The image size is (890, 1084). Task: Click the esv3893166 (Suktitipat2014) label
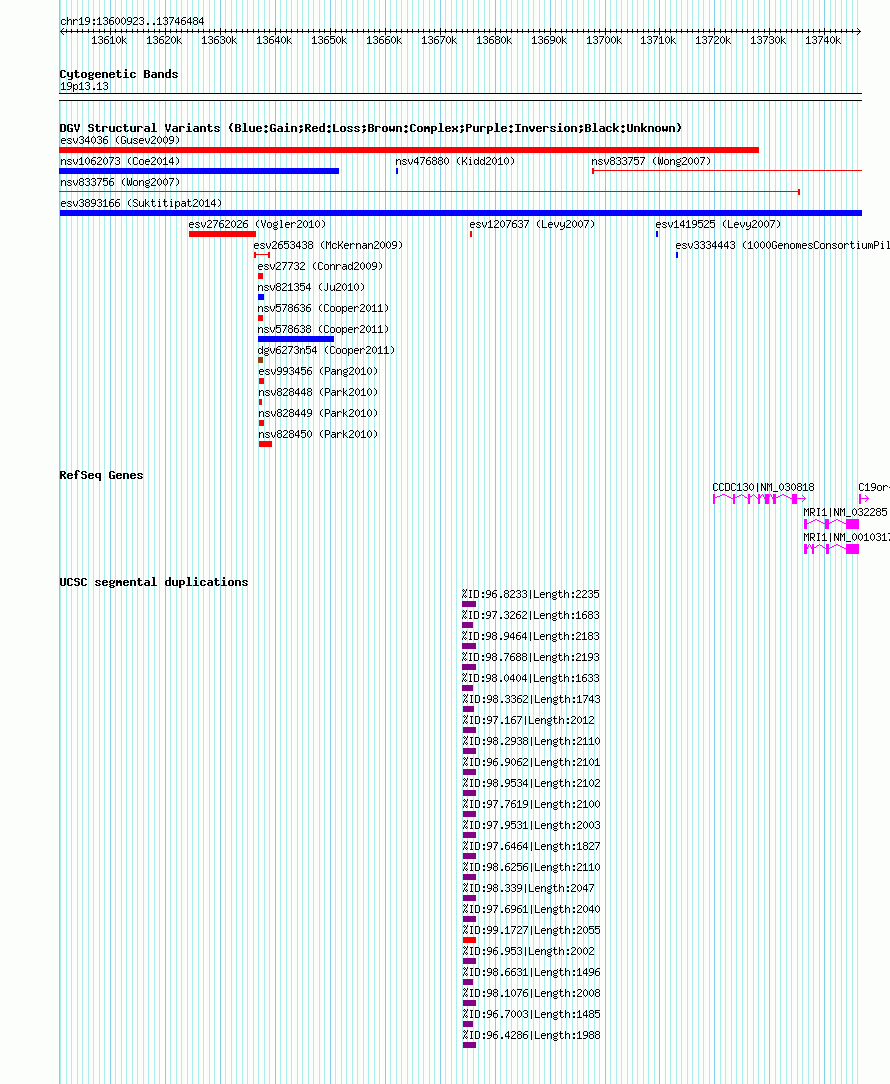pyautogui.click(x=141, y=203)
